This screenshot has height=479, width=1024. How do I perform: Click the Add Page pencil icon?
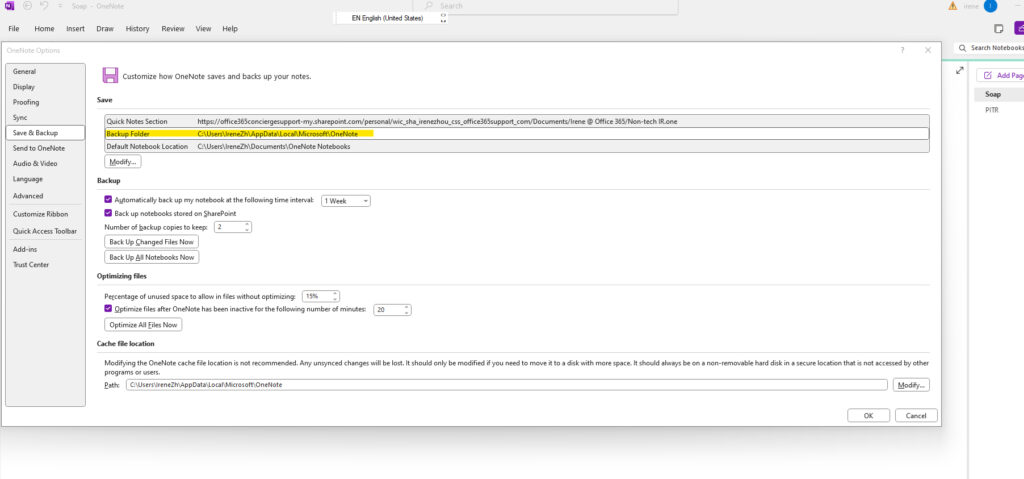tap(987, 75)
